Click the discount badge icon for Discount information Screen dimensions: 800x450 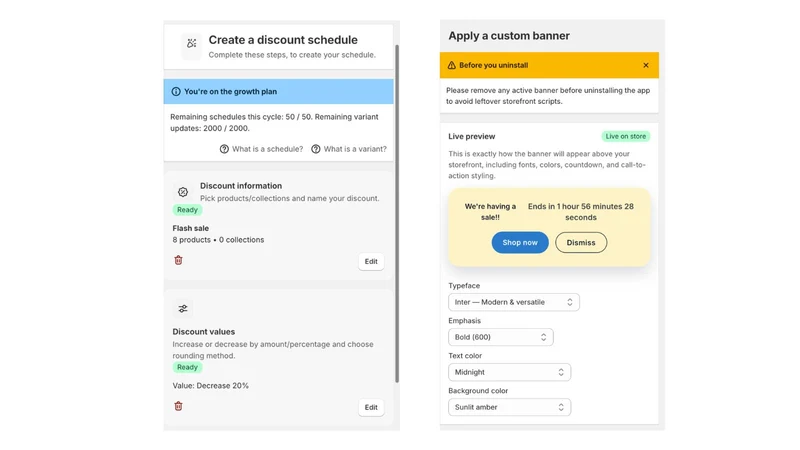click(x=183, y=192)
